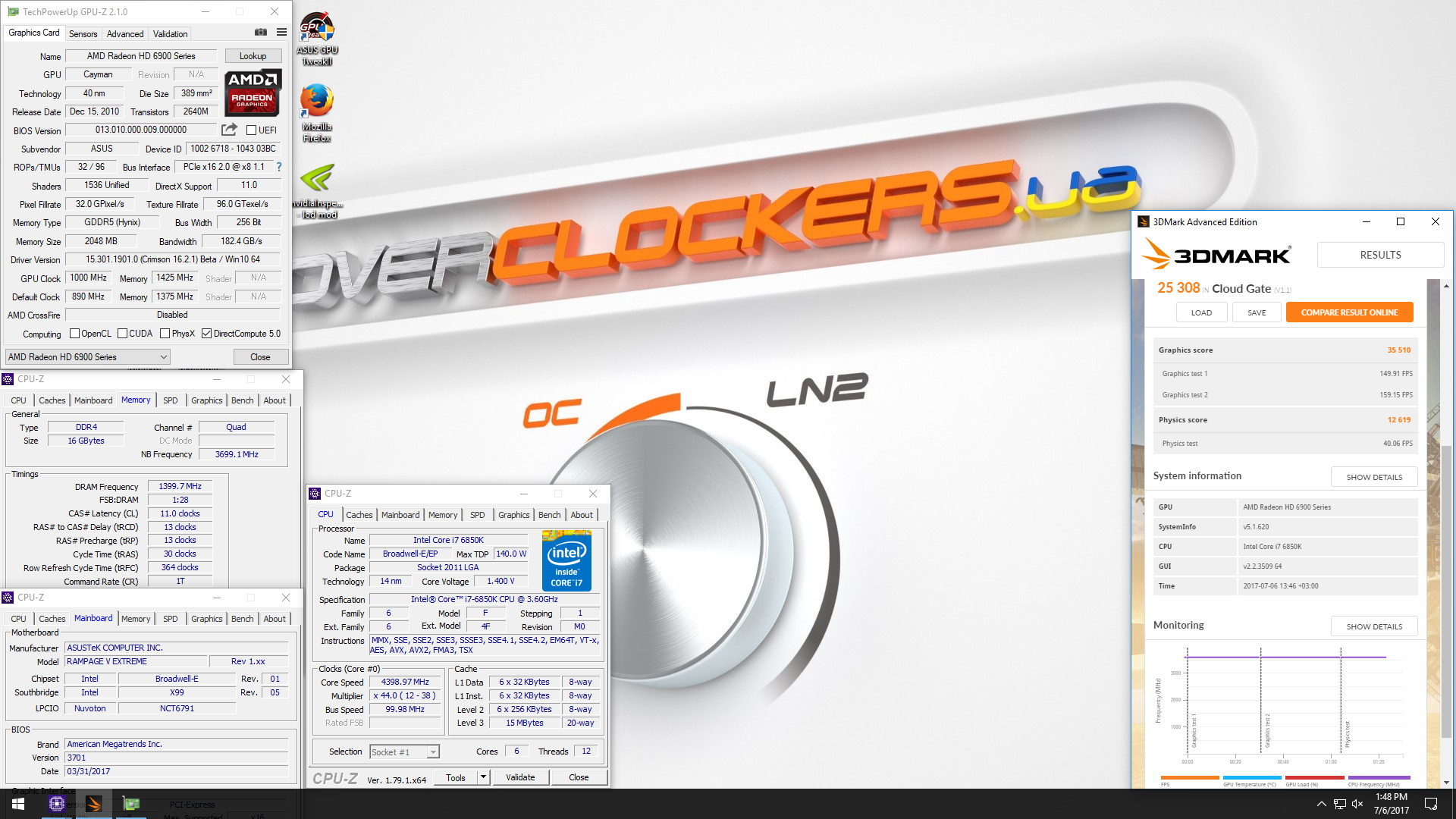This screenshot has width=1456, height=819.
Task: Toggle the UEFI checkbox in GPU-Z
Action: click(251, 130)
